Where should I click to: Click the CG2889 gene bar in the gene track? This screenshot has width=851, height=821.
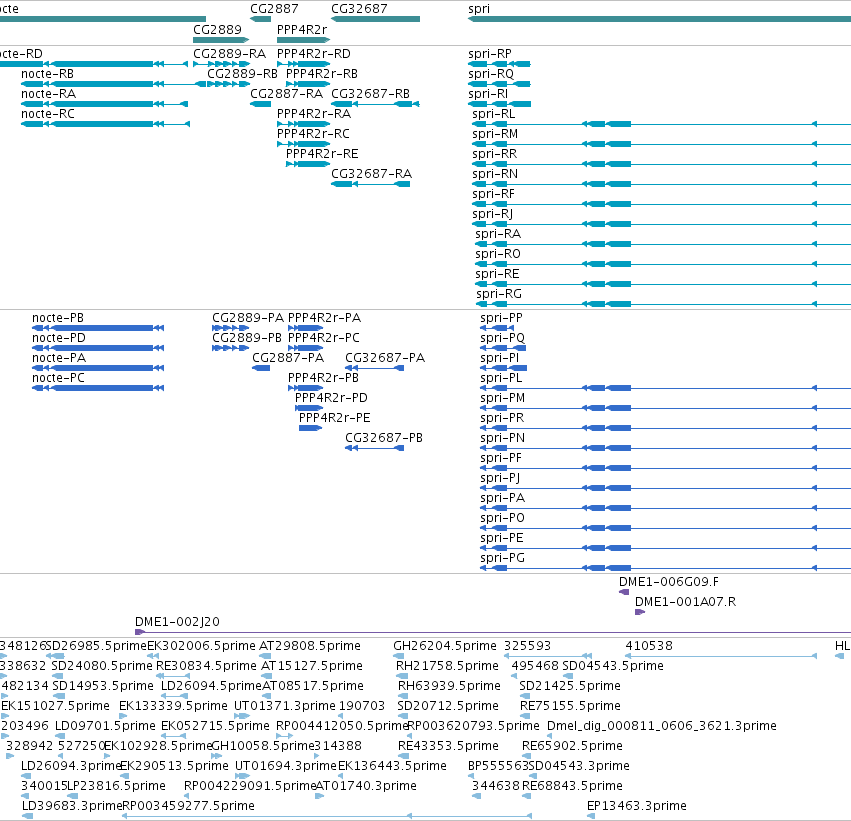click(221, 40)
